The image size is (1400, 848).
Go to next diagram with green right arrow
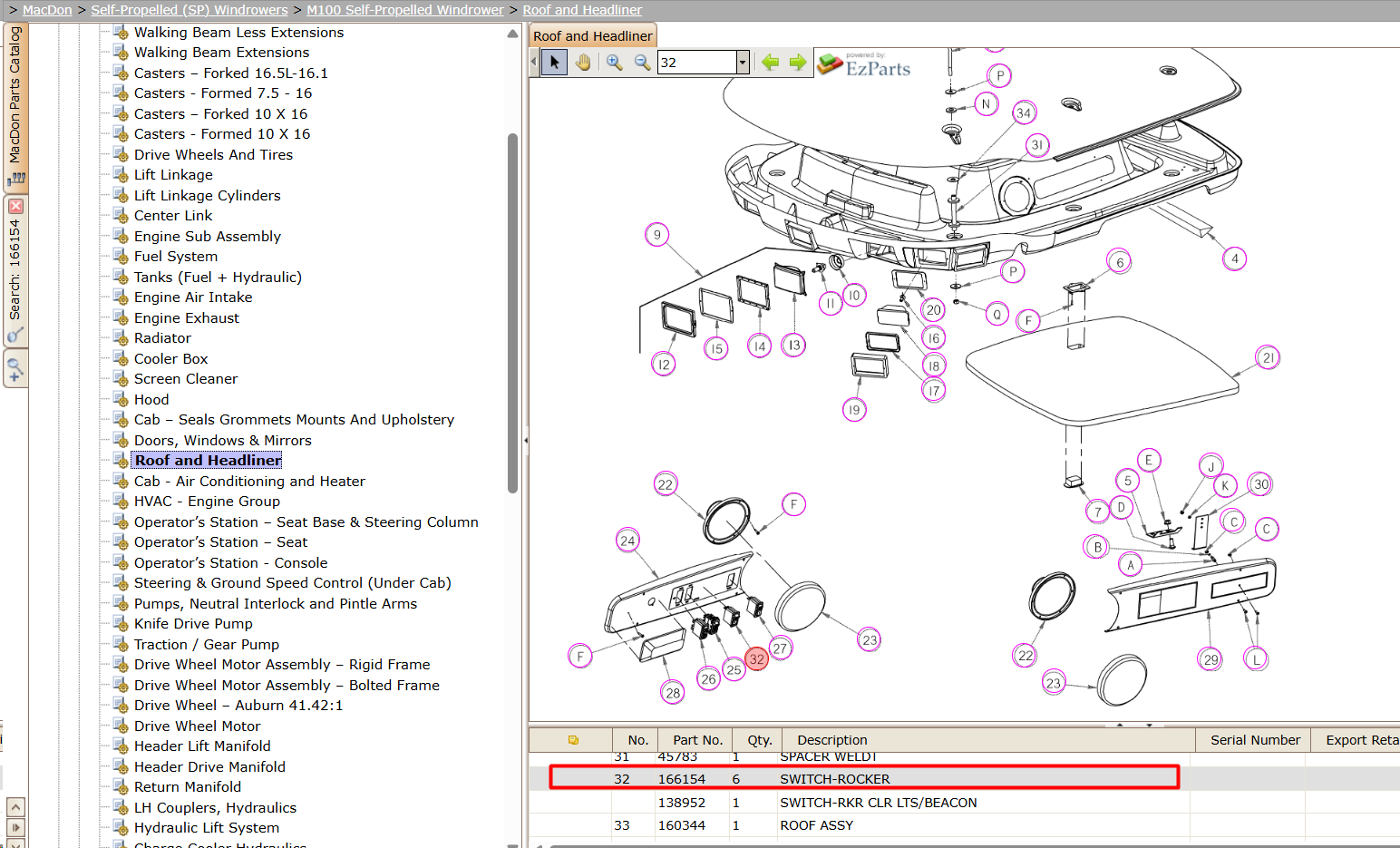(x=798, y=63)
